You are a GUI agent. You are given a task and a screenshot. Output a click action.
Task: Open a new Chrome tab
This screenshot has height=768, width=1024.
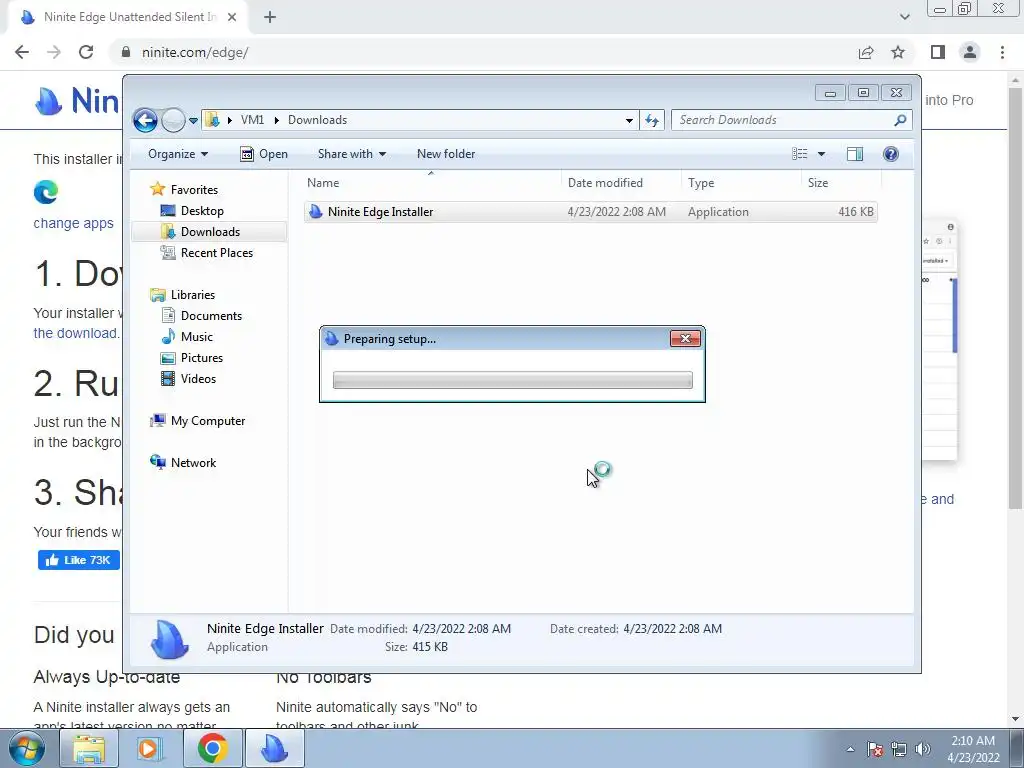270,17
